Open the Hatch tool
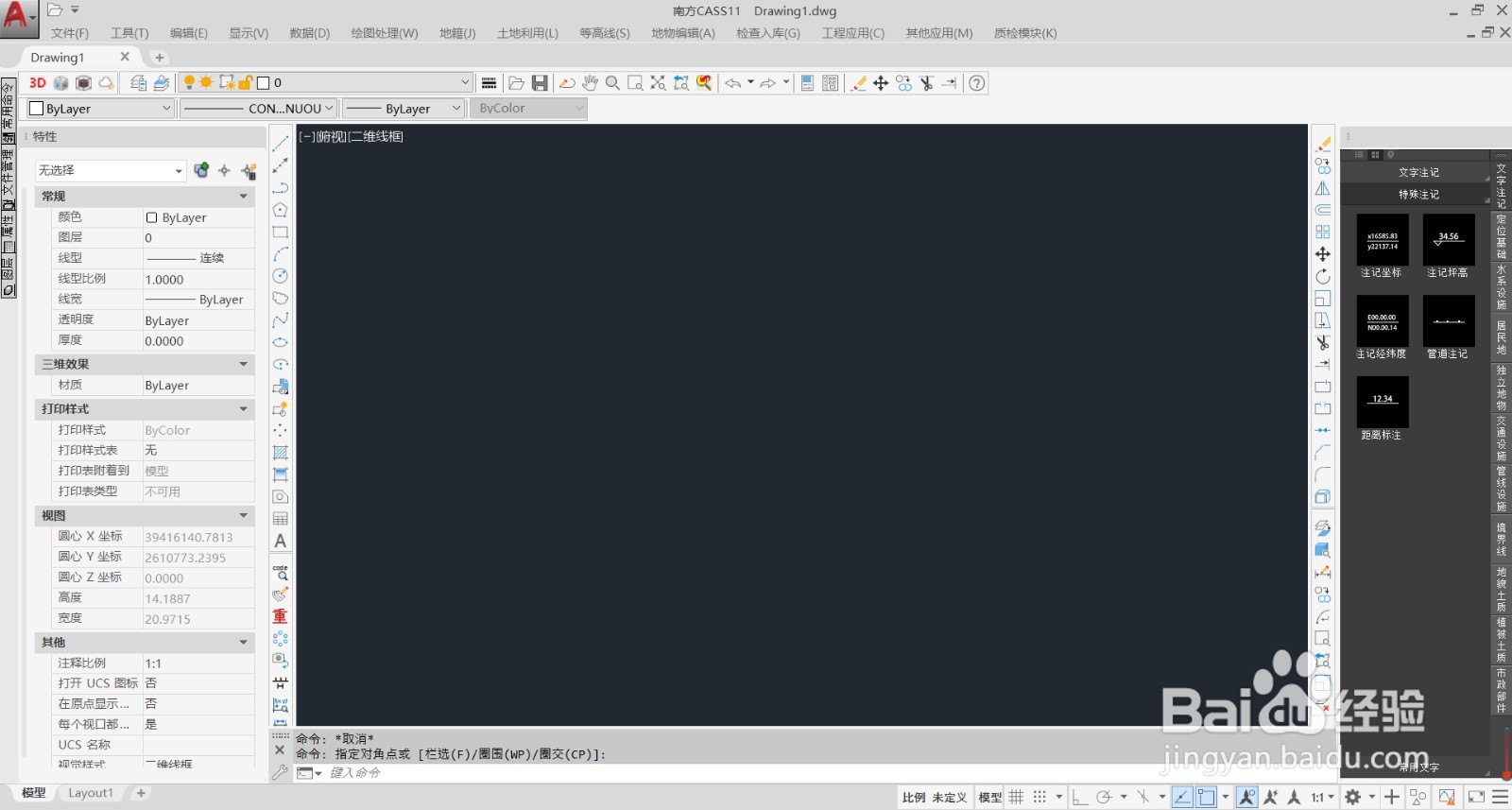 (281, 453)
